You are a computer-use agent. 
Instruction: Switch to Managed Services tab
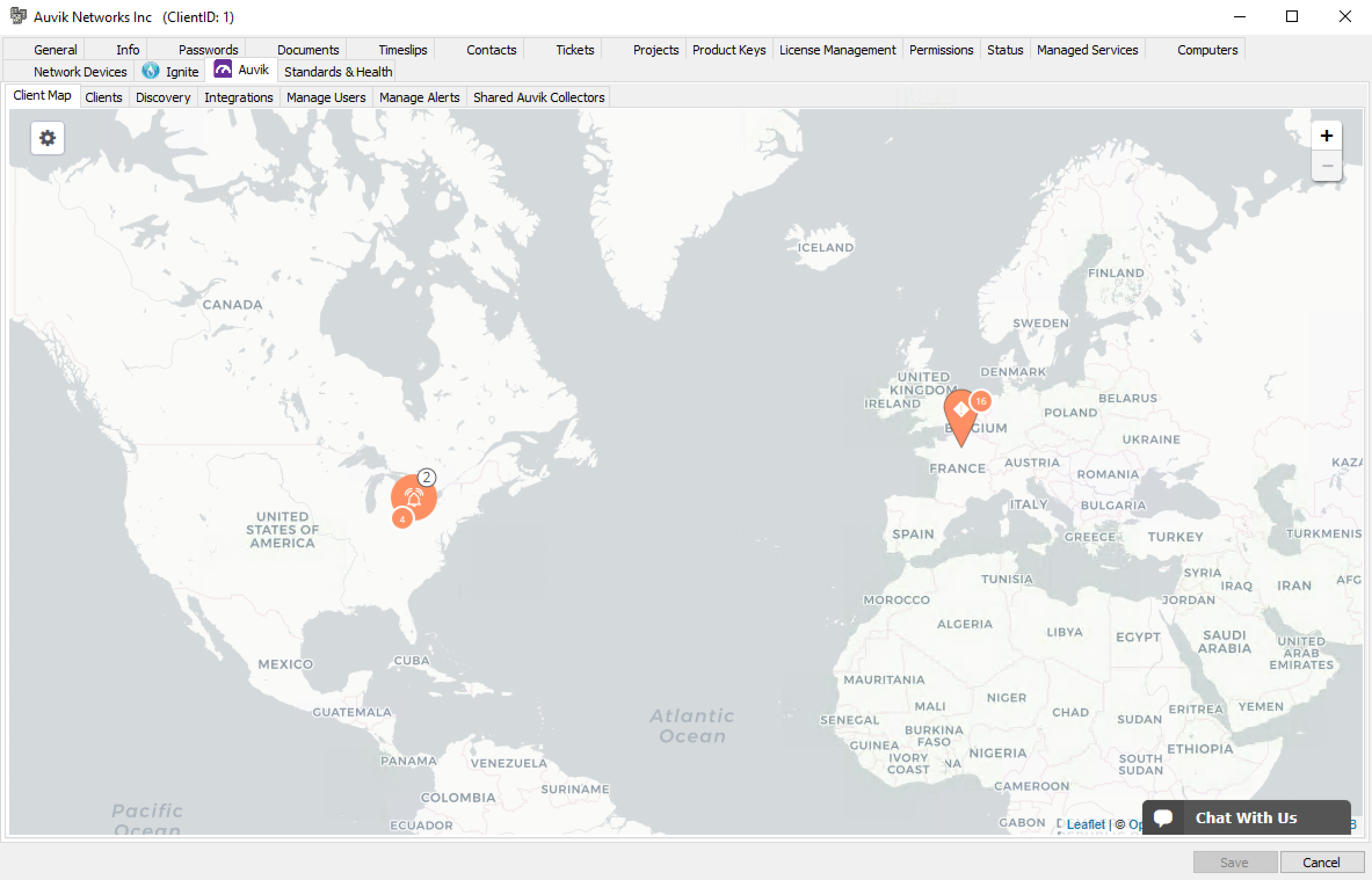(1087, 50)
